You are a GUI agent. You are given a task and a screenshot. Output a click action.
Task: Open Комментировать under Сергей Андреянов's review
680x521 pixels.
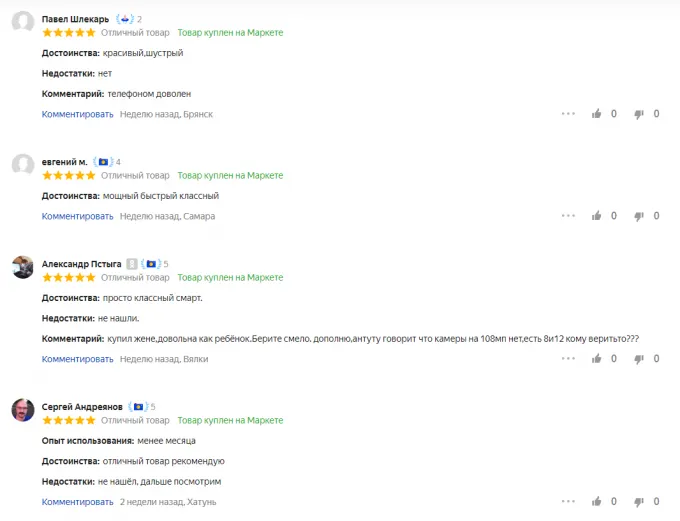pyautogui.click(x=78, y=502)
